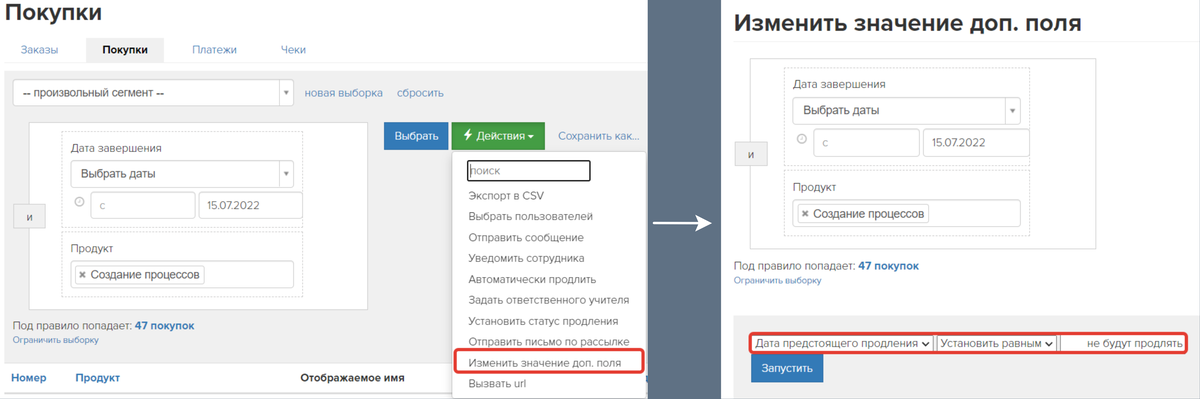Select Вызвать url menu entry
Viewport: 1200px width, 399px height.
498,383
